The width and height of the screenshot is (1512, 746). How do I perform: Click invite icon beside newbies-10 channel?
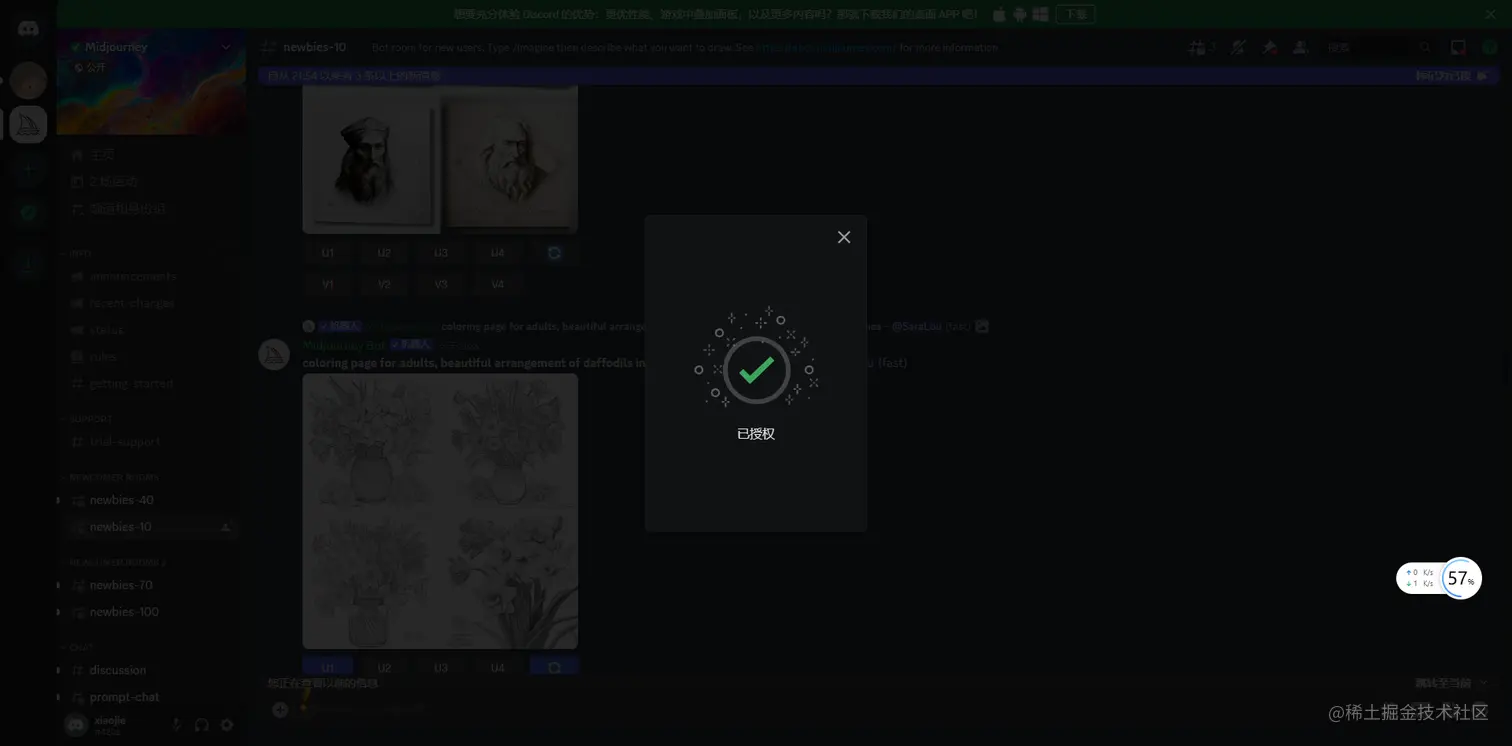pyautogui.click(x=226, y=527)
